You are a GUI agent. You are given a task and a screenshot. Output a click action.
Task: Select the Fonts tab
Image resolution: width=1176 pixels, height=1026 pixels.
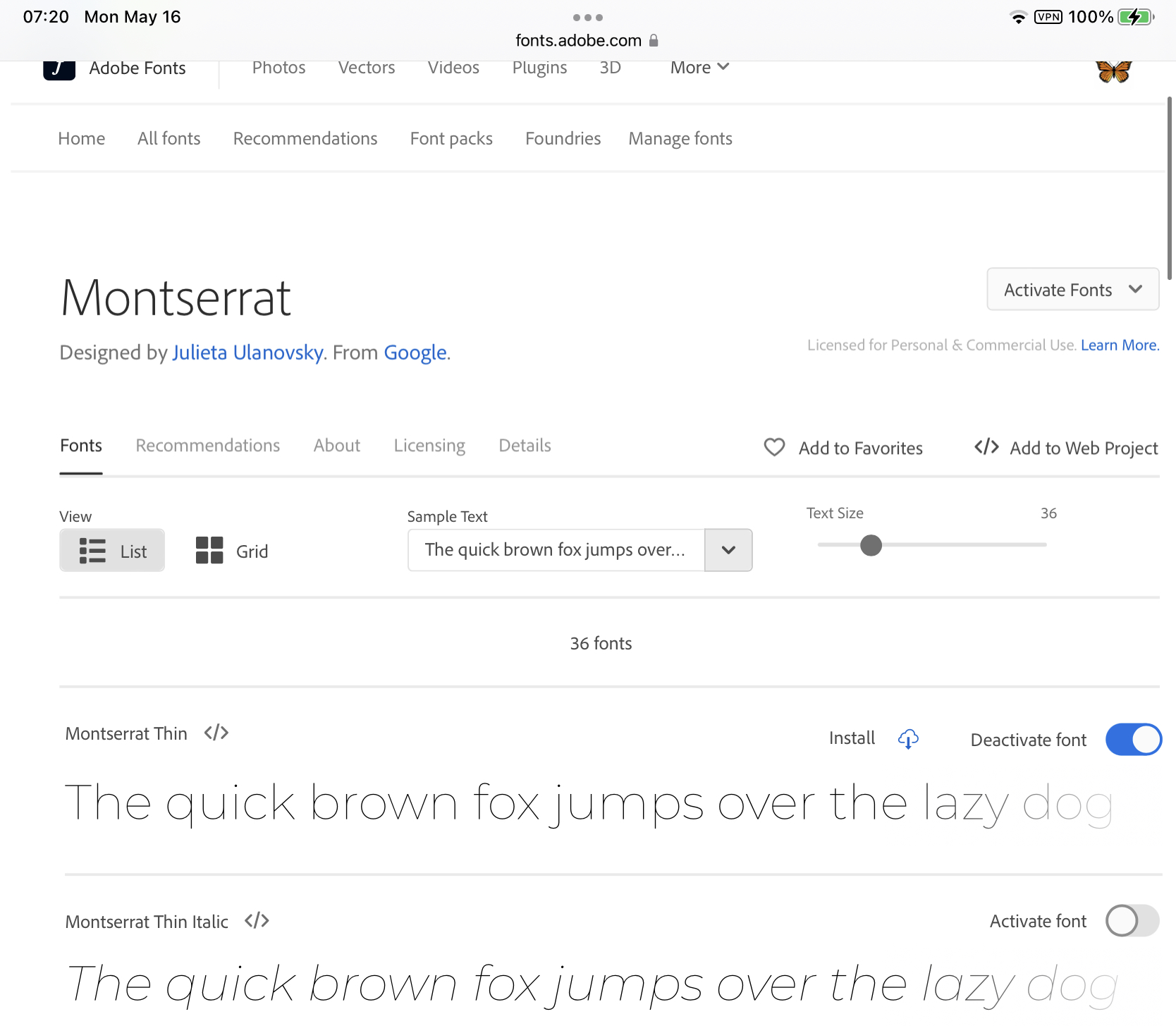(81, 446)
